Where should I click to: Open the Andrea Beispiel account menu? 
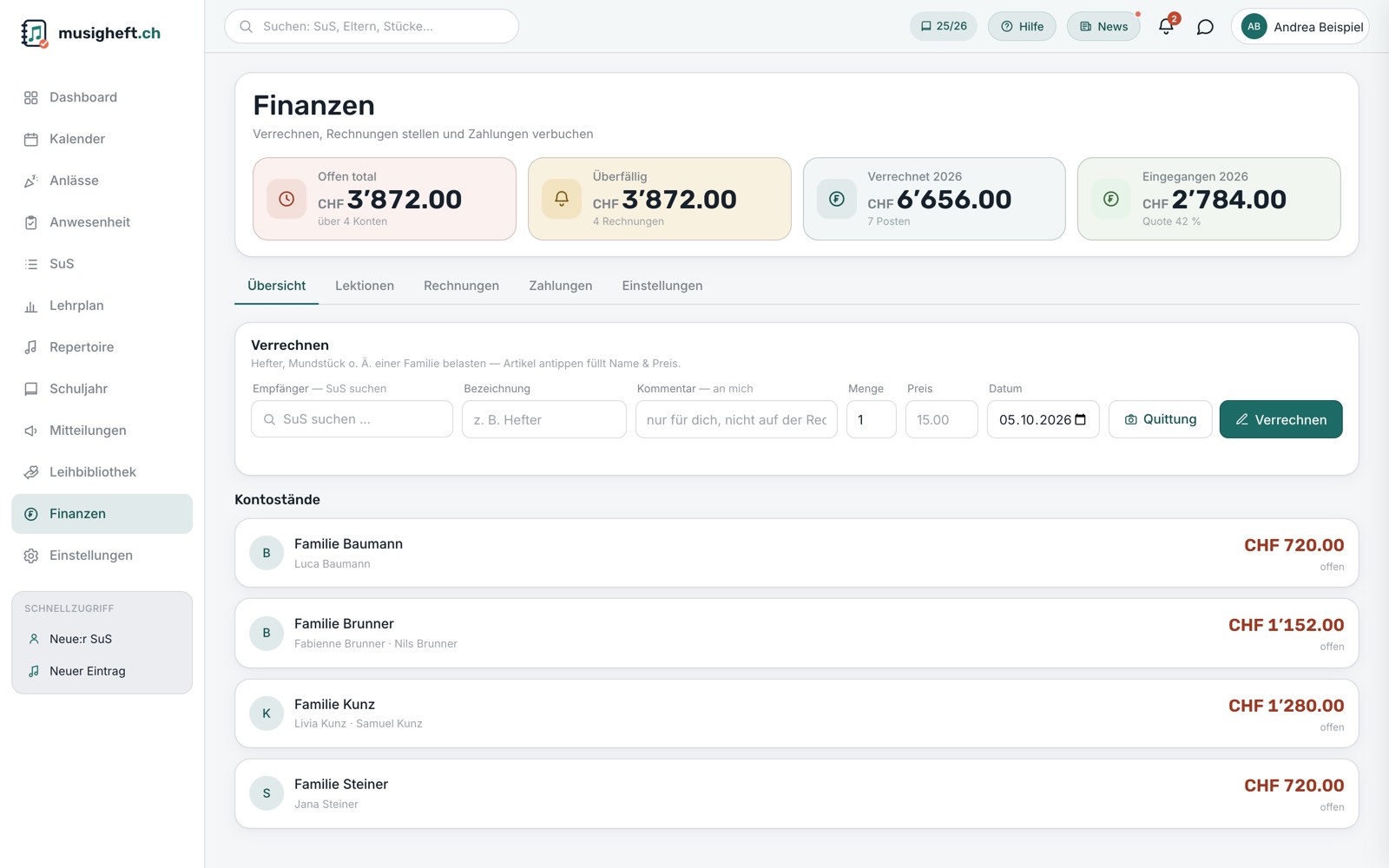[x=1300, y=27]
